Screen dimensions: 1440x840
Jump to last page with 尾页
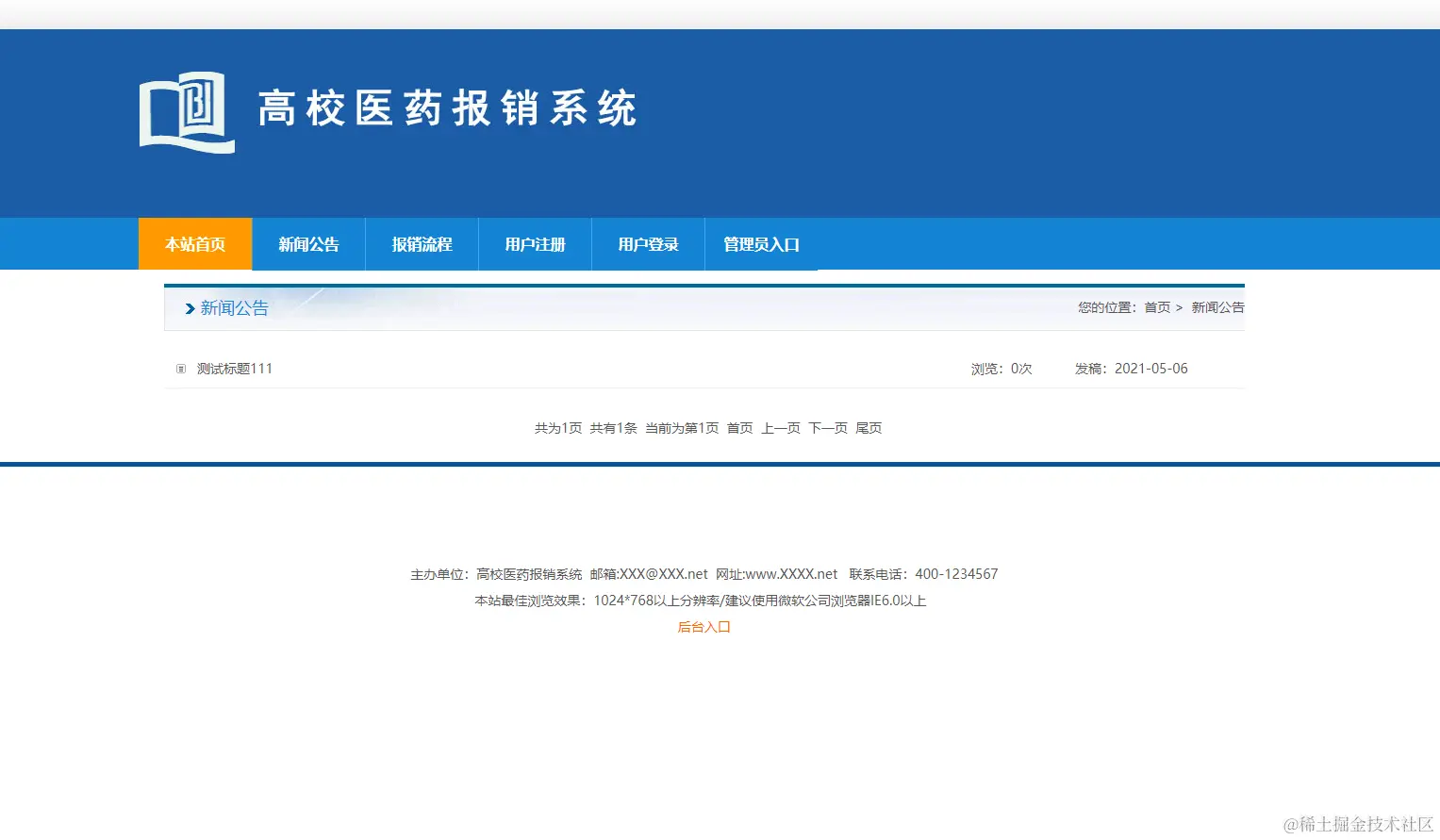tap(869, 428)
